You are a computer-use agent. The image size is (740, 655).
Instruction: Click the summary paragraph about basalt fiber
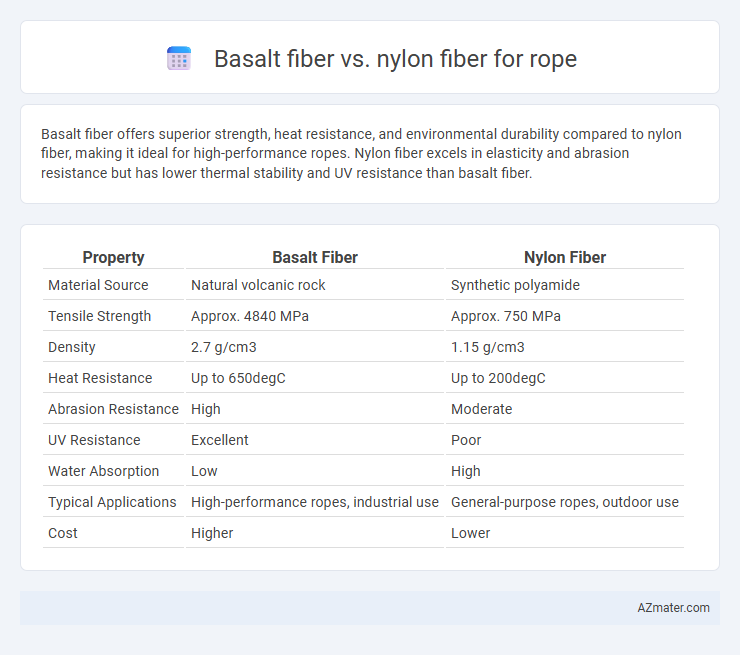pos(361,153)
